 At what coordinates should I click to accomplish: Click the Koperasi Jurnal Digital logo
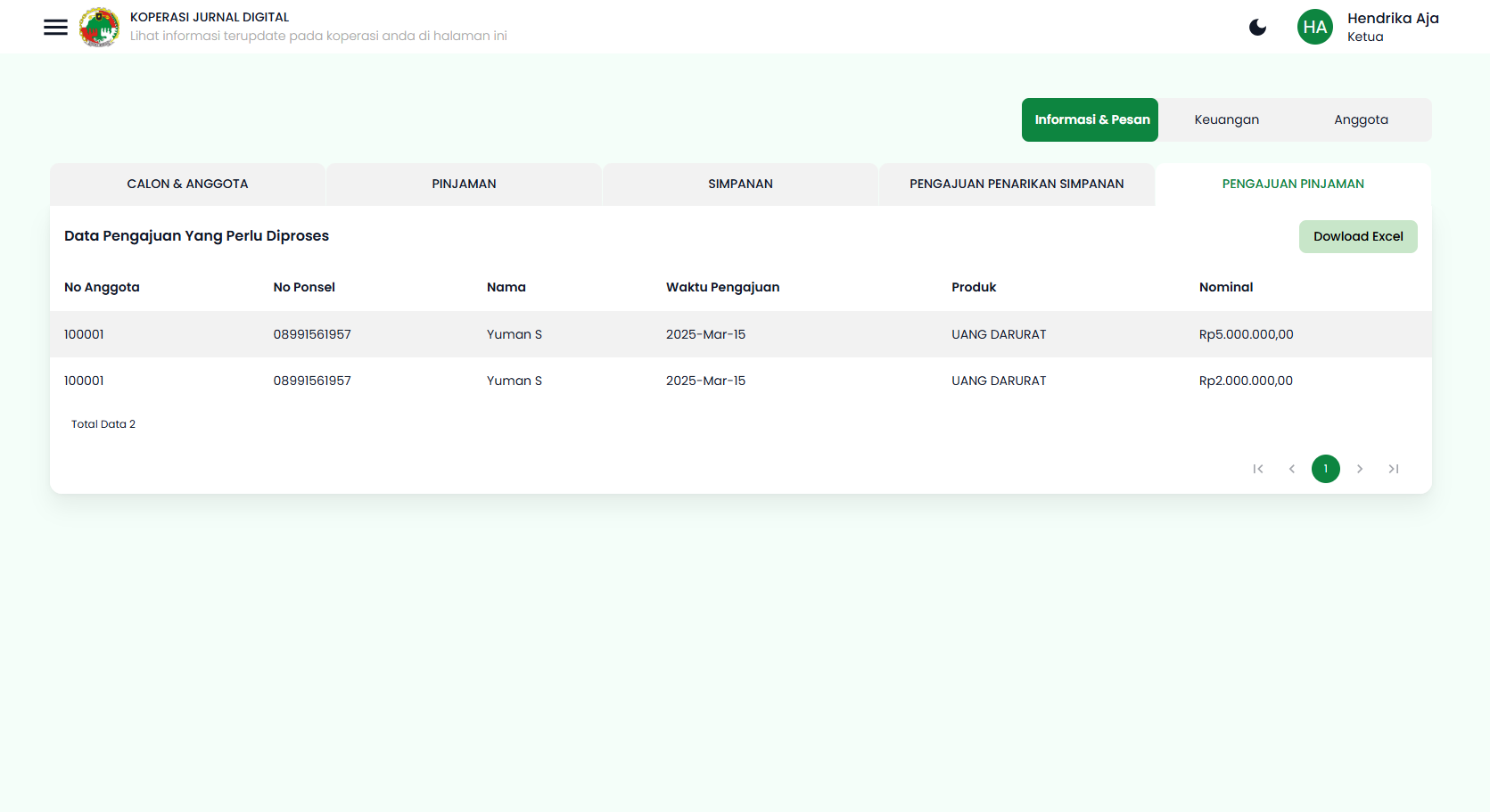point(99,27)
